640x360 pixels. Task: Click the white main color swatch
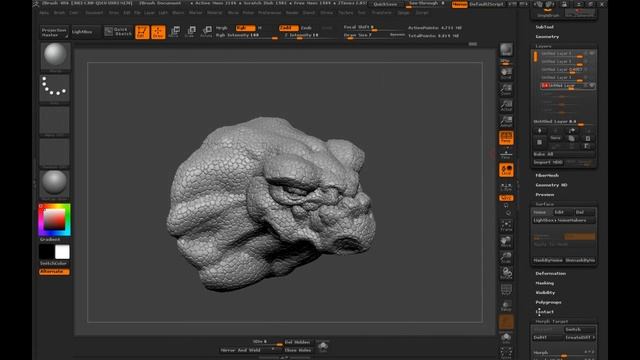click(x=62, y=252)
